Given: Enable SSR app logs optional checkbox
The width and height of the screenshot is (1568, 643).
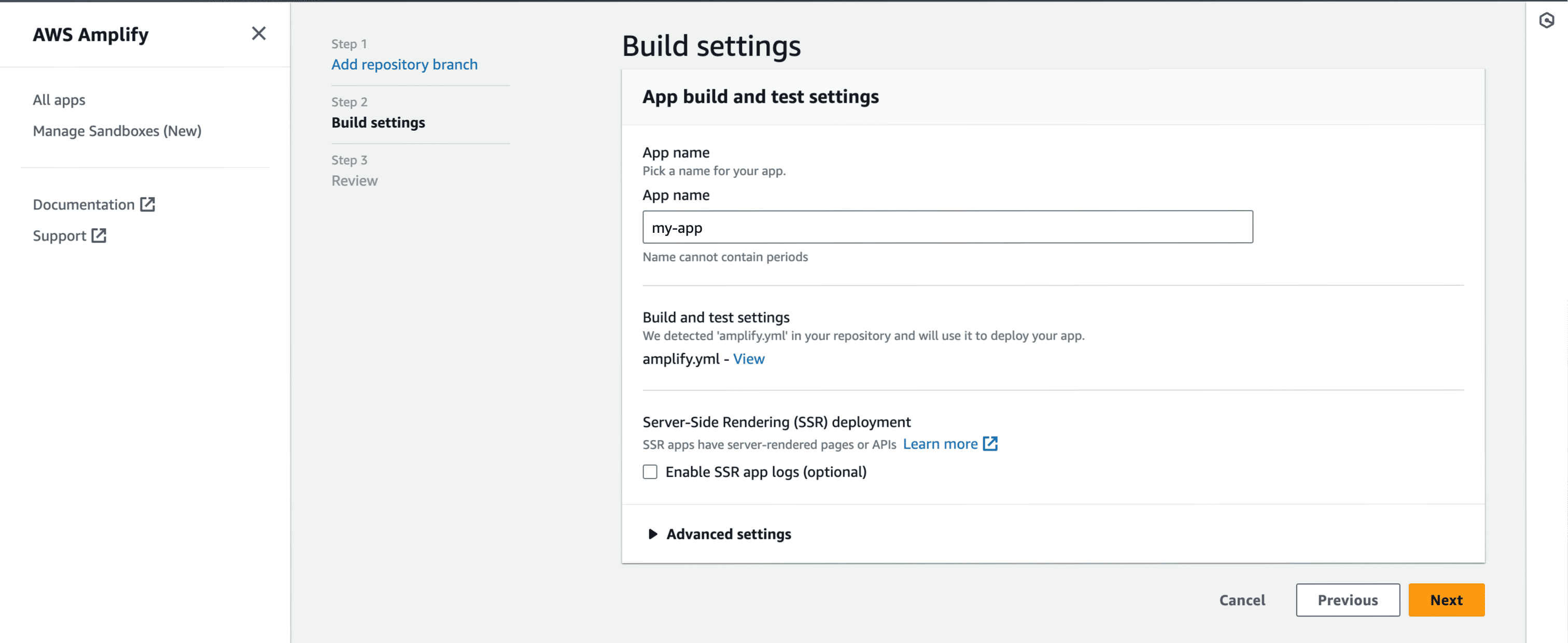Looking at the screenshot, I should [x=649, y=471].
